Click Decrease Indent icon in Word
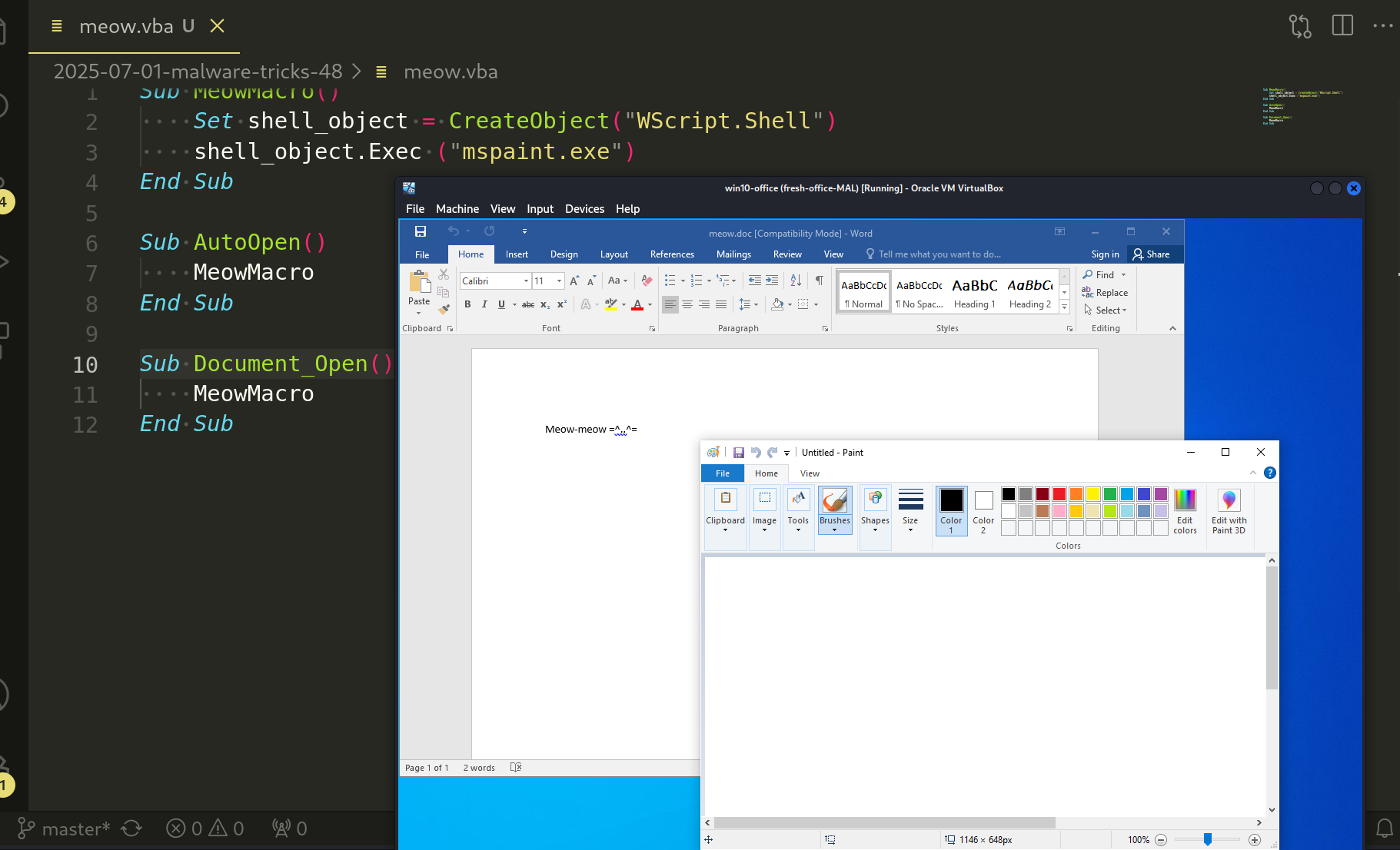Screen dimensions: 1400x850 coord(755,281)
